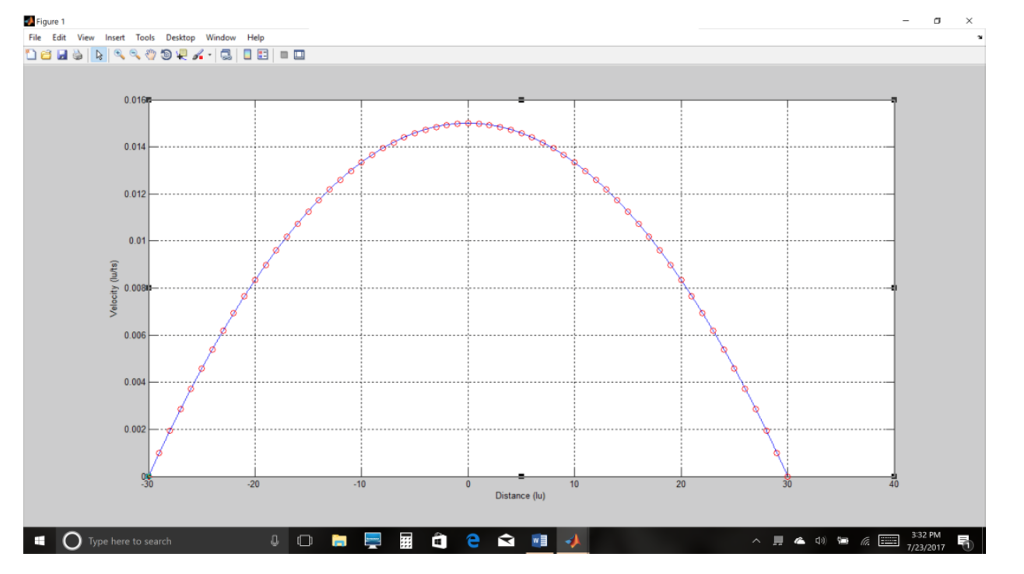Image resolution: width=1024 pixels, height=574 pixels.
Task: Save the figure with the floppy icon
Action: pyautogui.click(x=62, y=55)
